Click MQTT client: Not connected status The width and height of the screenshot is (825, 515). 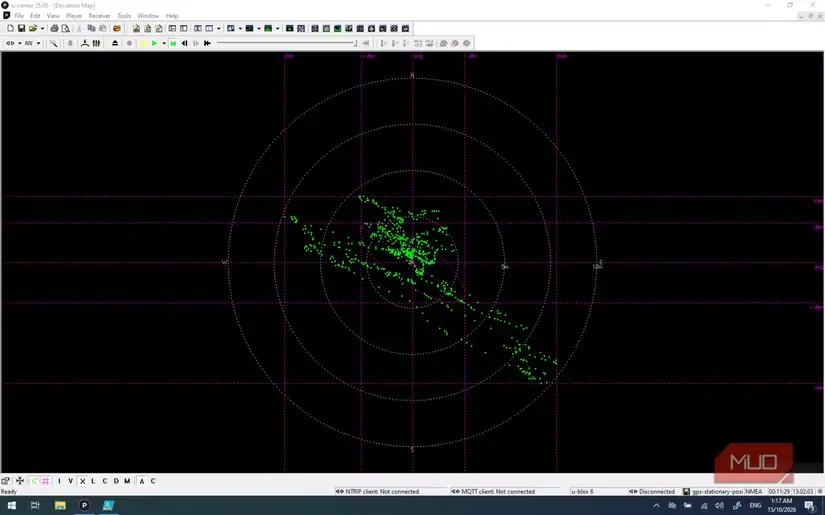pyautogui.click(x=493, y=491)
